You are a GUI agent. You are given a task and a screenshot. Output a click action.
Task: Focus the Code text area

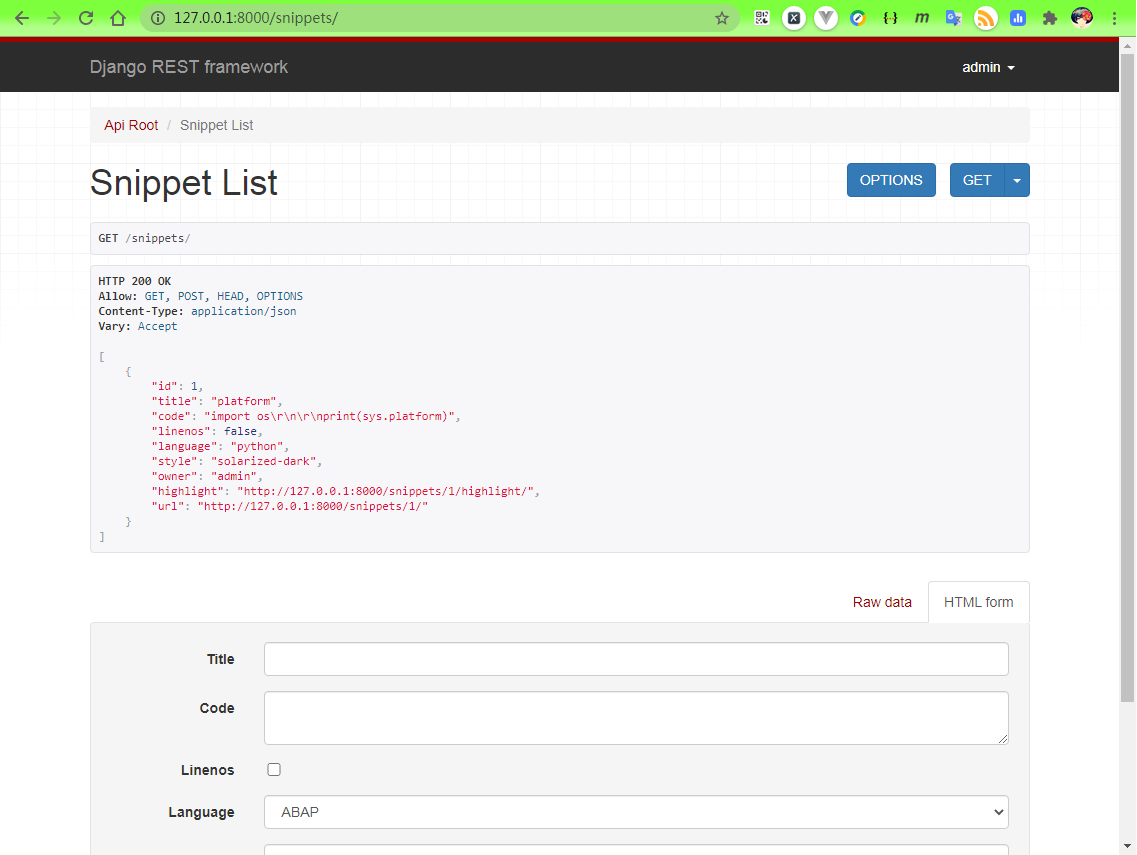click(x=636, y=718)
